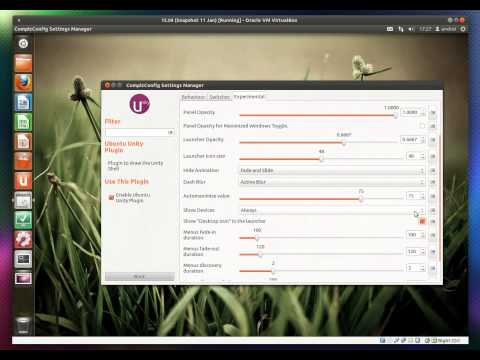Click the Panel Opacity spinner arrows

point(423,113)
